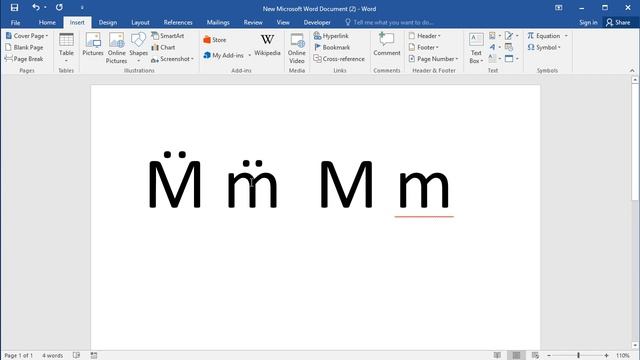This screenshot has width=640, height=360.
Task: Open Signature Line dropdown
Action: (511, 36)
